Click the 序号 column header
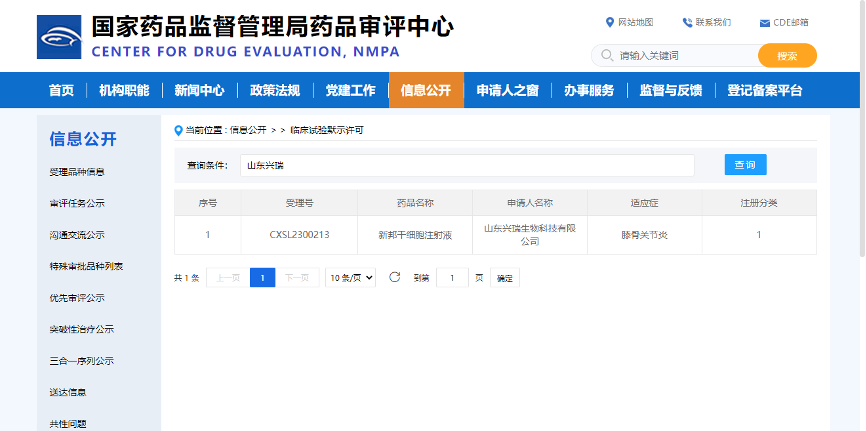 [x=208, y=203]
